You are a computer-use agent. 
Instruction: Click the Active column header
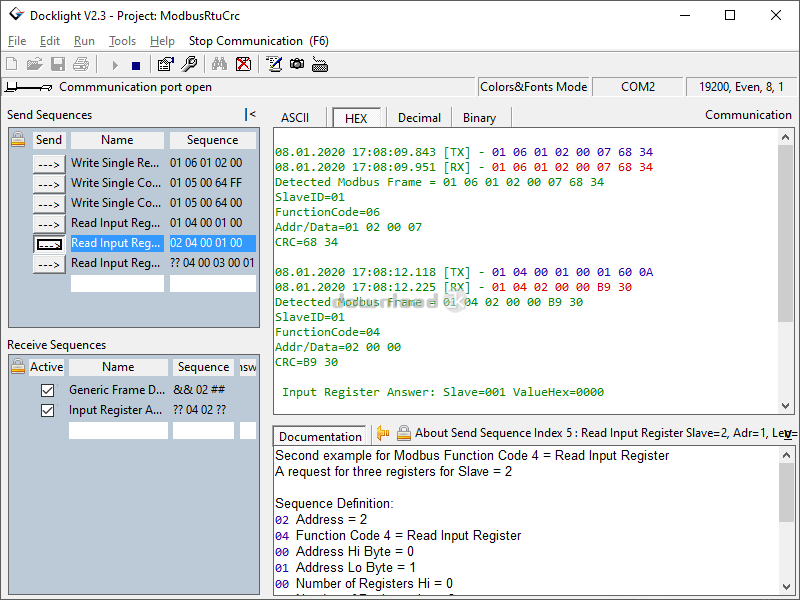point(46,367)
